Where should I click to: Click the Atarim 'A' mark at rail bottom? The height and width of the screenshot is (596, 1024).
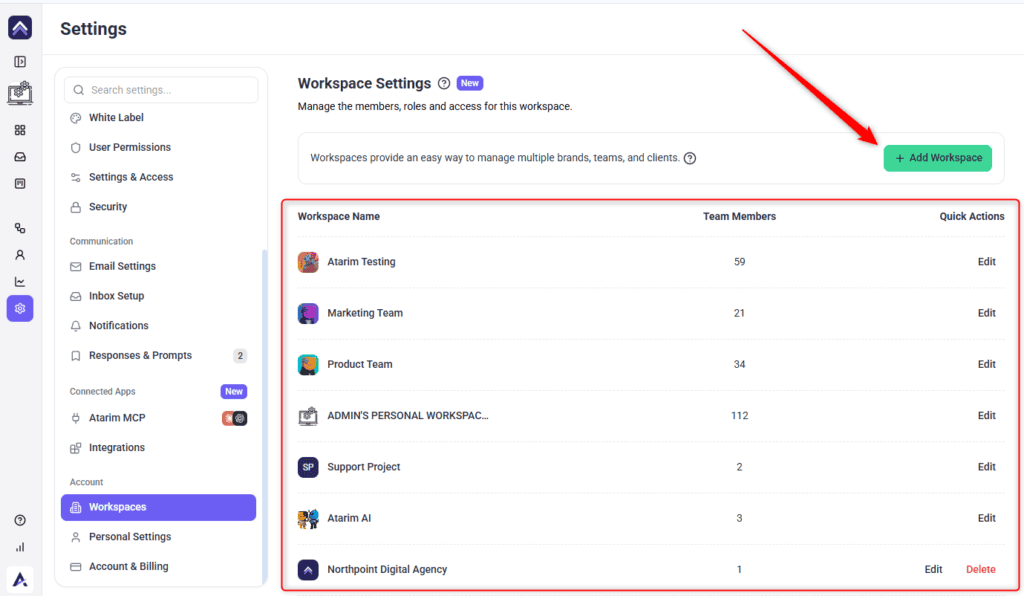pos(20,579)
